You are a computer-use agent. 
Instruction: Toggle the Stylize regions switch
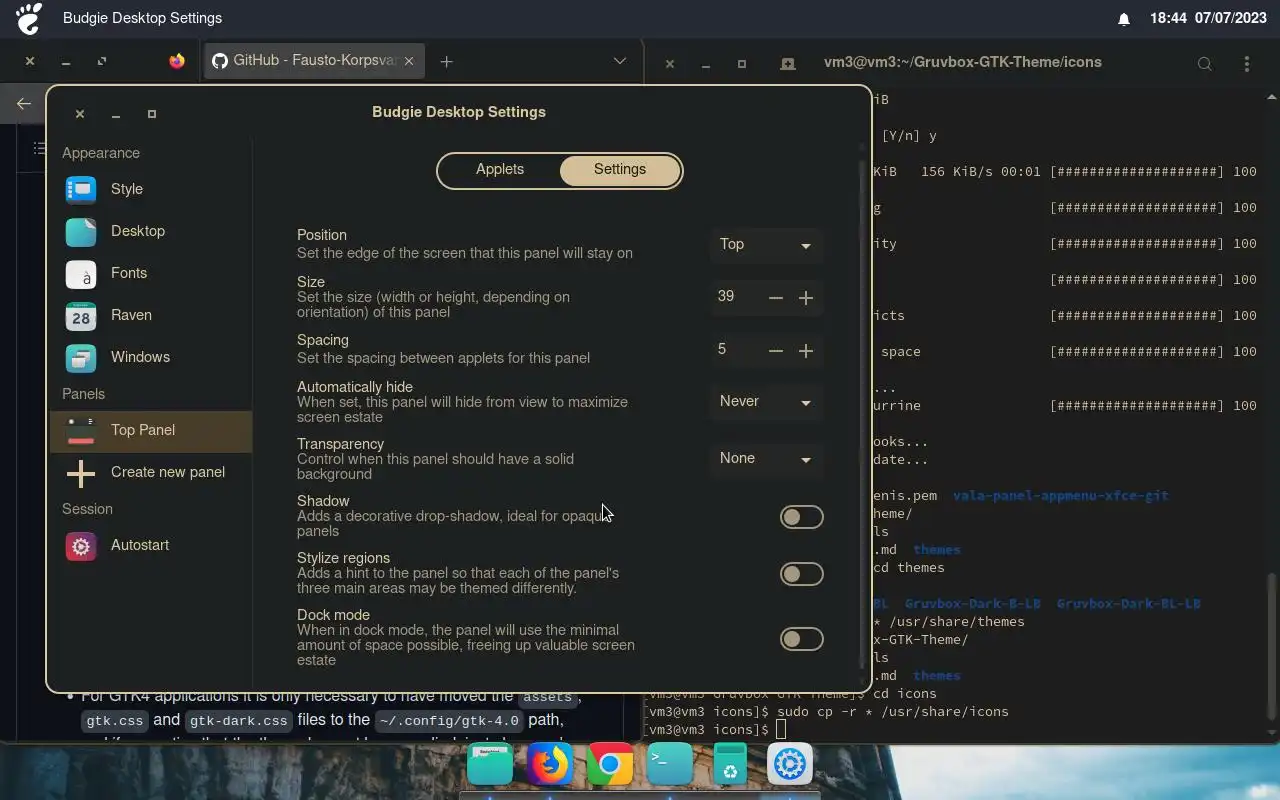tap(801, 574)
